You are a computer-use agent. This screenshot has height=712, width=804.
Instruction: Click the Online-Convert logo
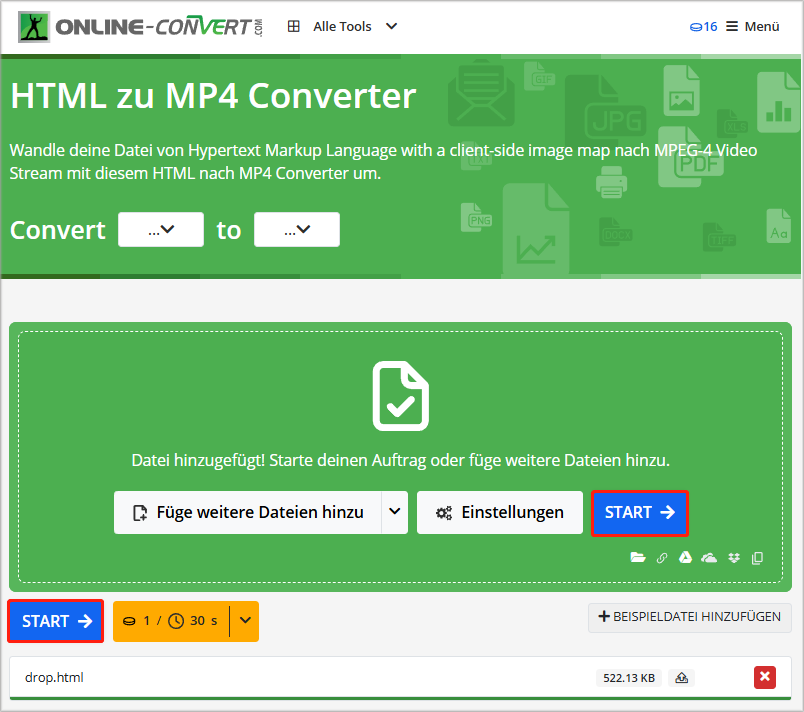tap(140, 27)
